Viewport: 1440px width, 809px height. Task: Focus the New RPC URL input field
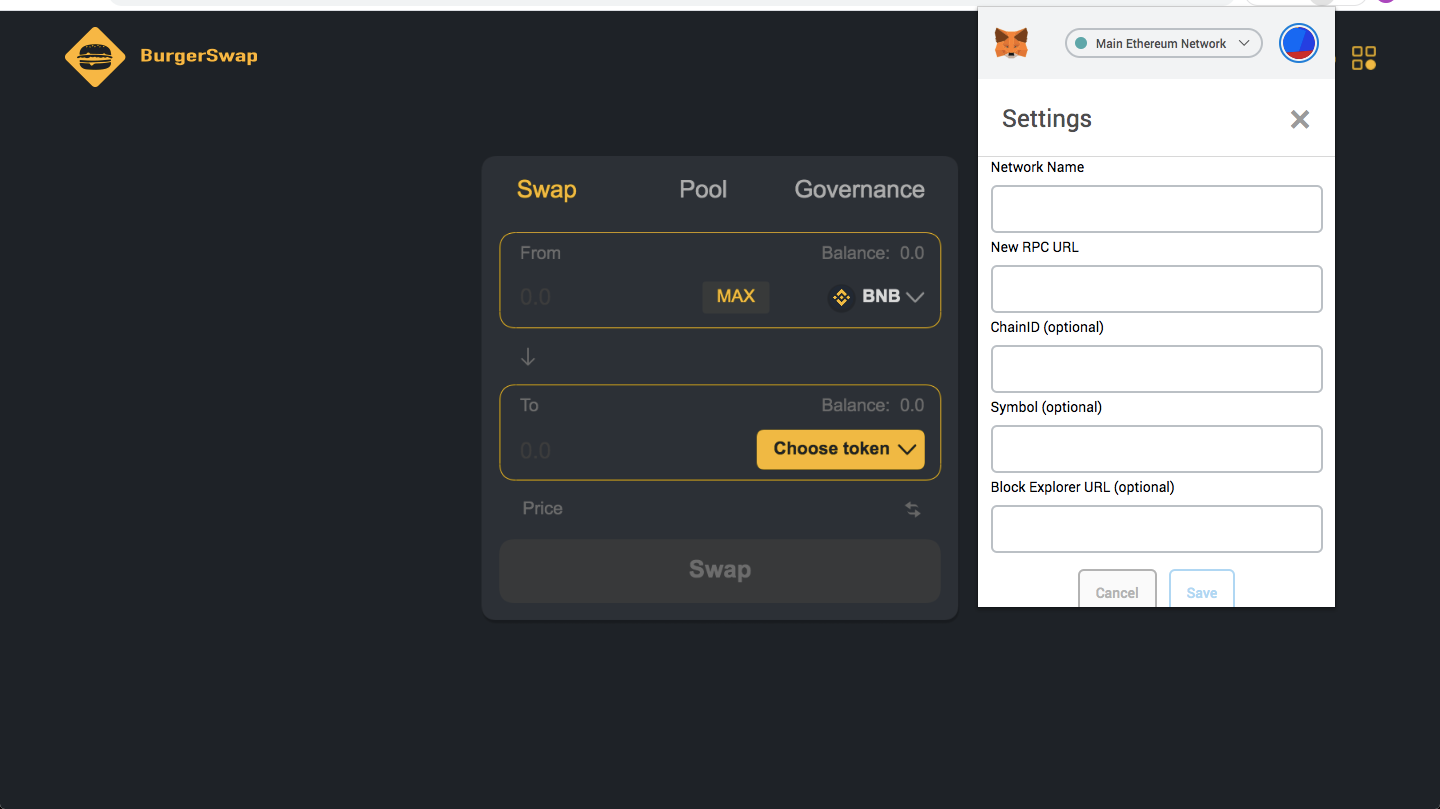coord(1157,289)
